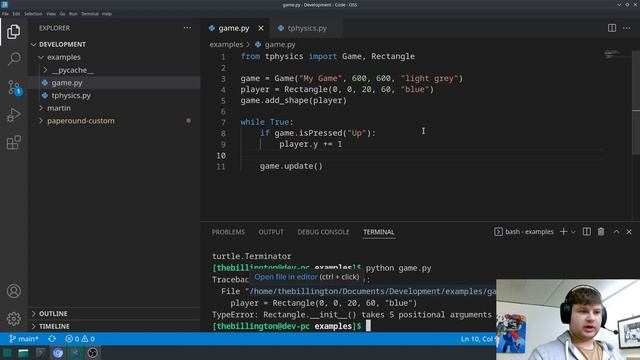Open the terminal app in taskbar
This screenshot has width=640, height=360.
point(40,353)
